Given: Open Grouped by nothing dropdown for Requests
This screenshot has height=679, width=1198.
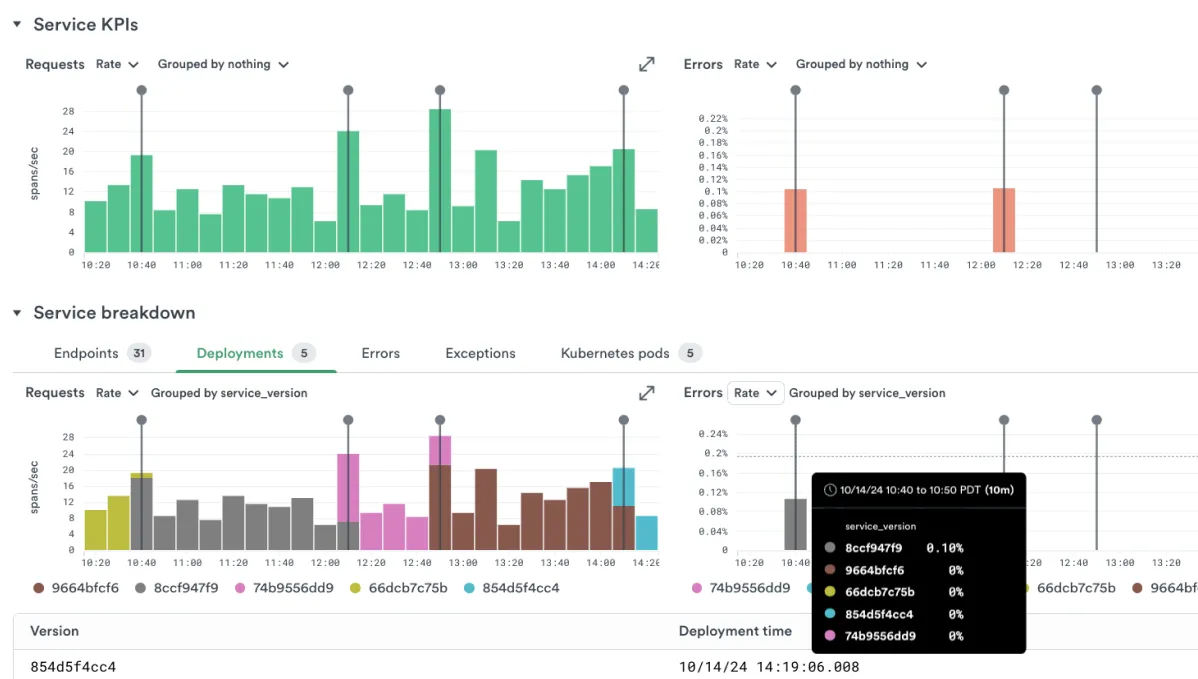Looking at the screenshot, I should (223, 64).
